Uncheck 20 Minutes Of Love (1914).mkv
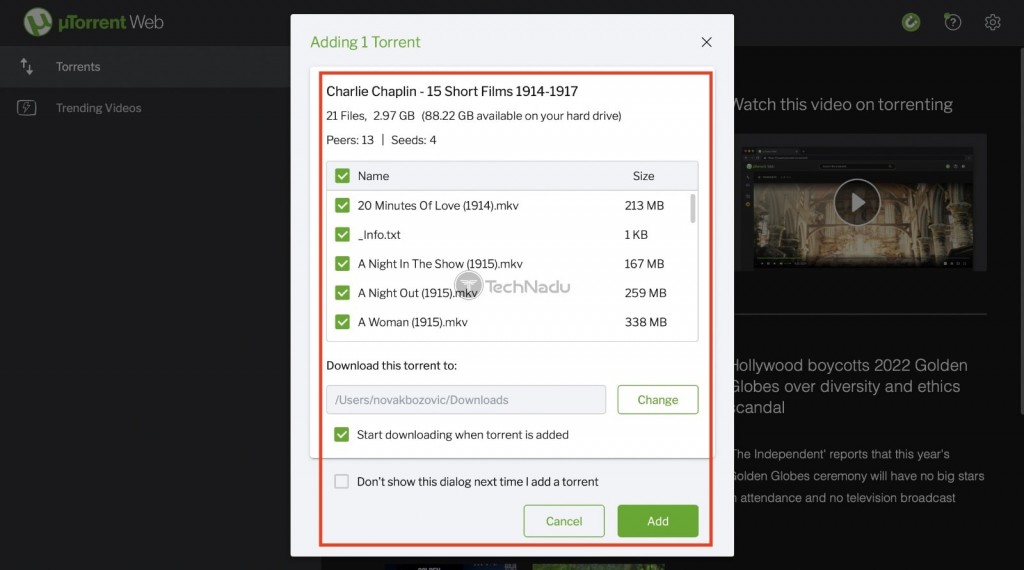 pos(342,205)
